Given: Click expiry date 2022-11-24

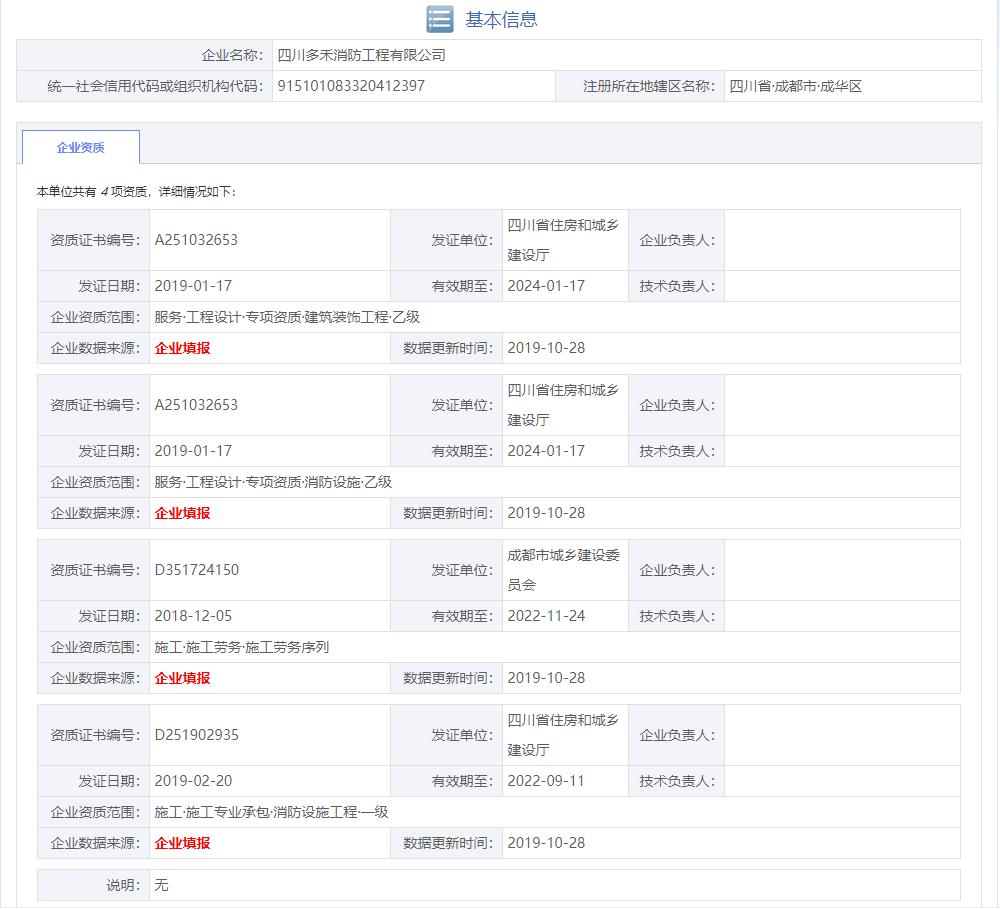Looking at the screenshot, I should [x=546, y=616].
